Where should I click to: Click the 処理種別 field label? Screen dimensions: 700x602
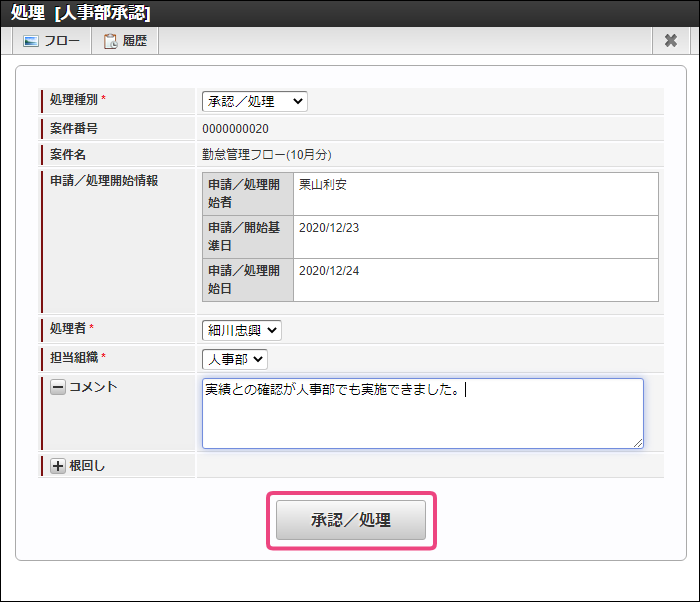pyautogui.click(x=75, y=100)
